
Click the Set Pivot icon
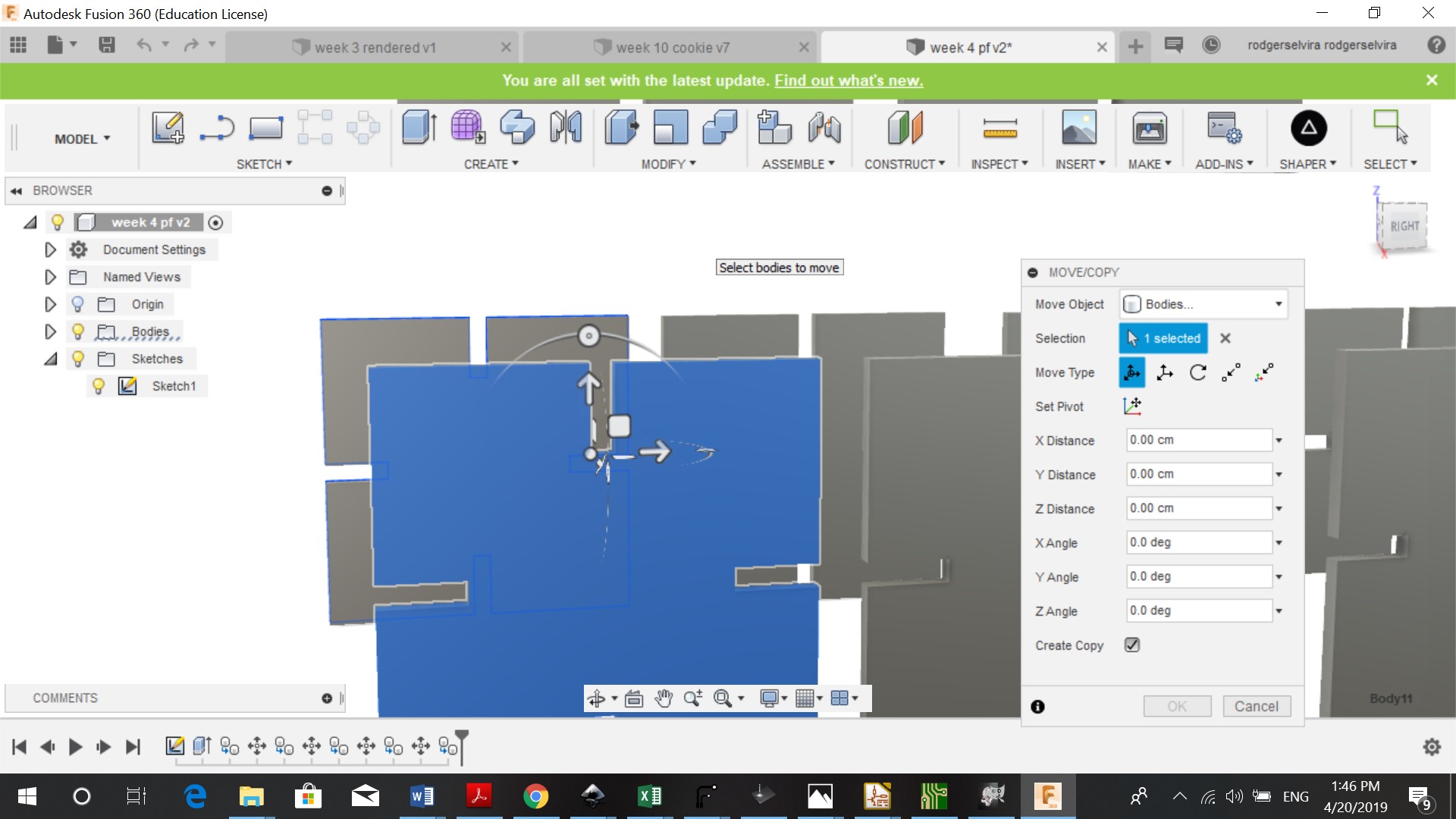coord(1132,406)
